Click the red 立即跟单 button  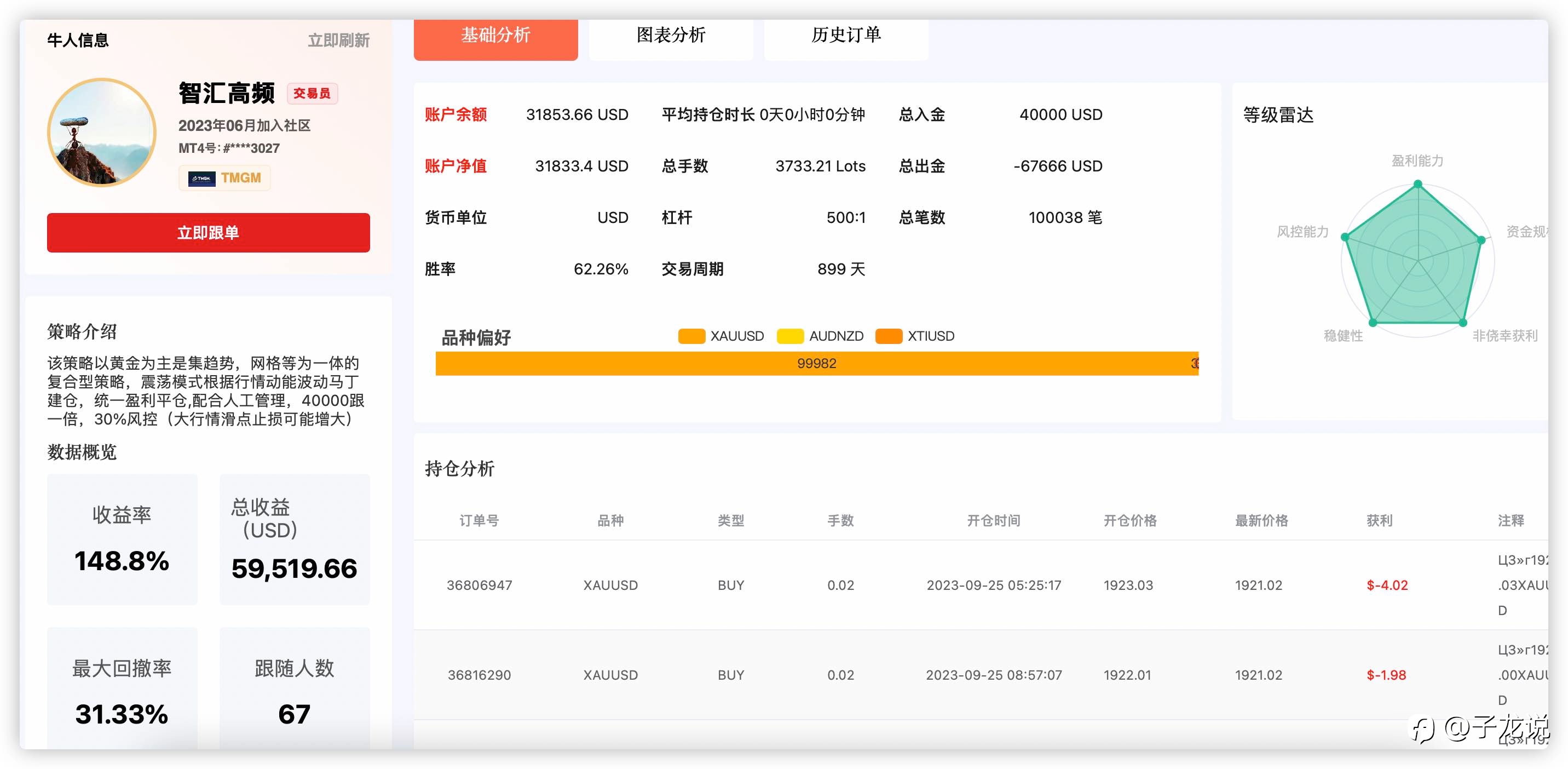coord(208,233)
